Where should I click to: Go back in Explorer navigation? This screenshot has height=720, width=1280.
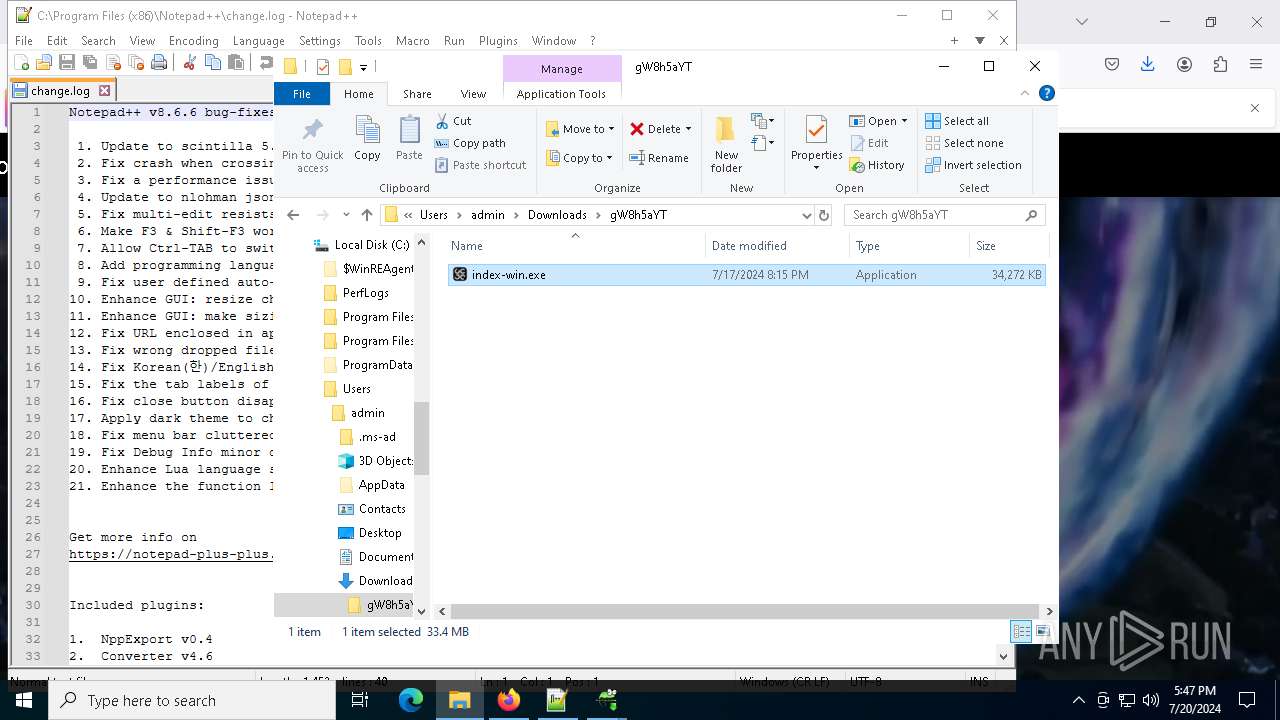click(293, 215)
